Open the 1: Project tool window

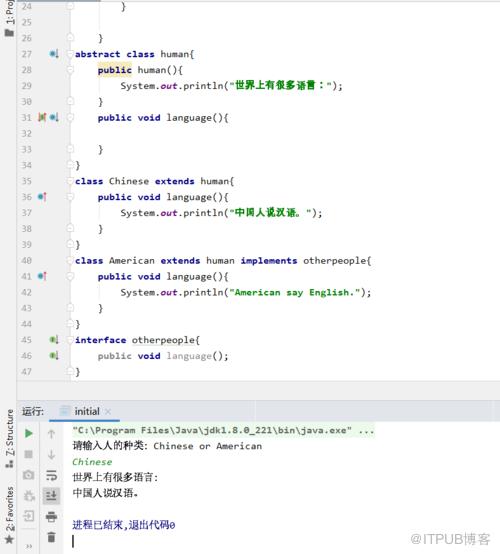10,18
